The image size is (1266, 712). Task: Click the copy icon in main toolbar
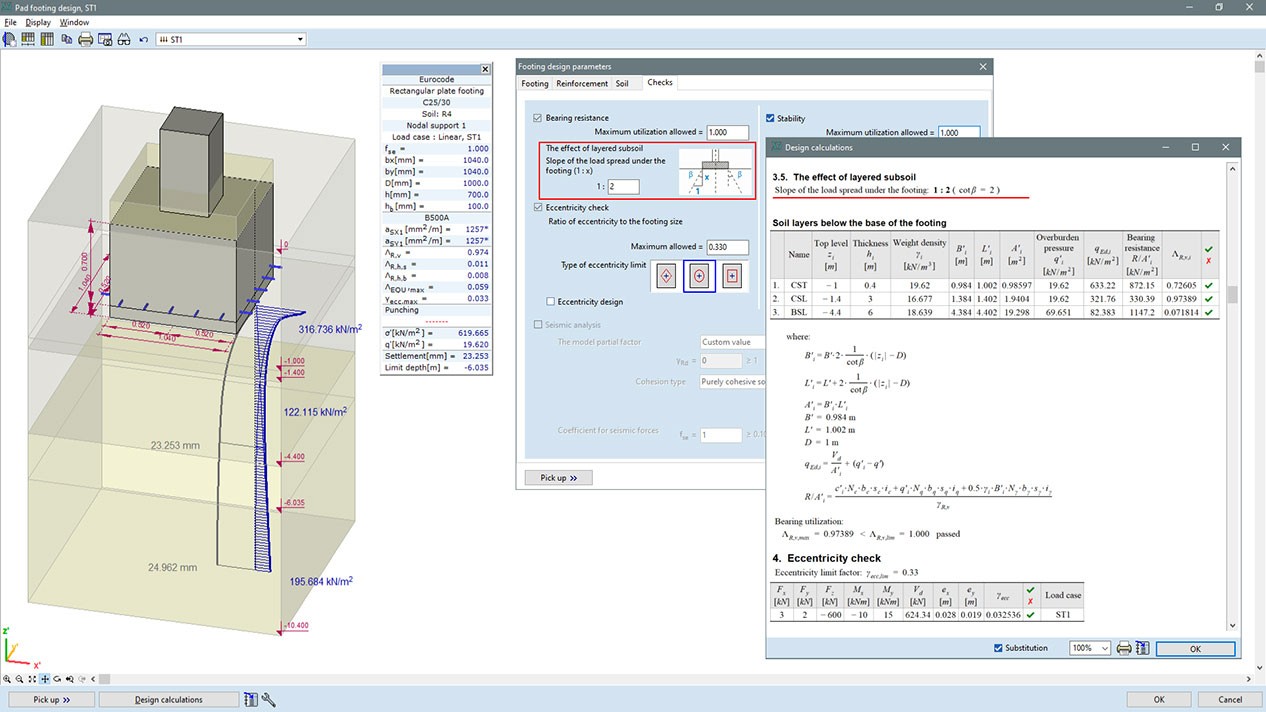pyautogui.click(x=67, y=39)
